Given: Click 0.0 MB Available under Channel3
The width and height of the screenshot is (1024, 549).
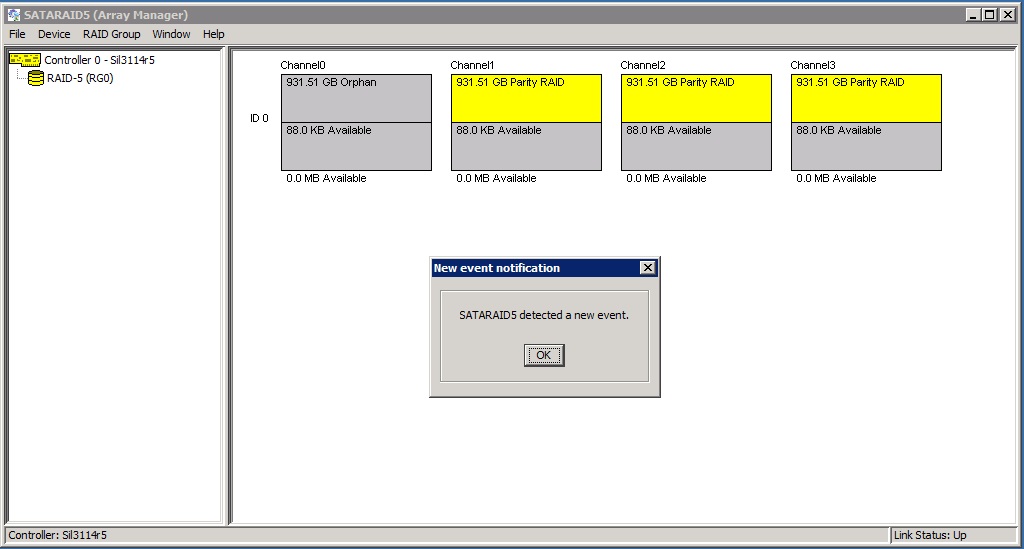Looking at the screenshot, I should 836,178.
